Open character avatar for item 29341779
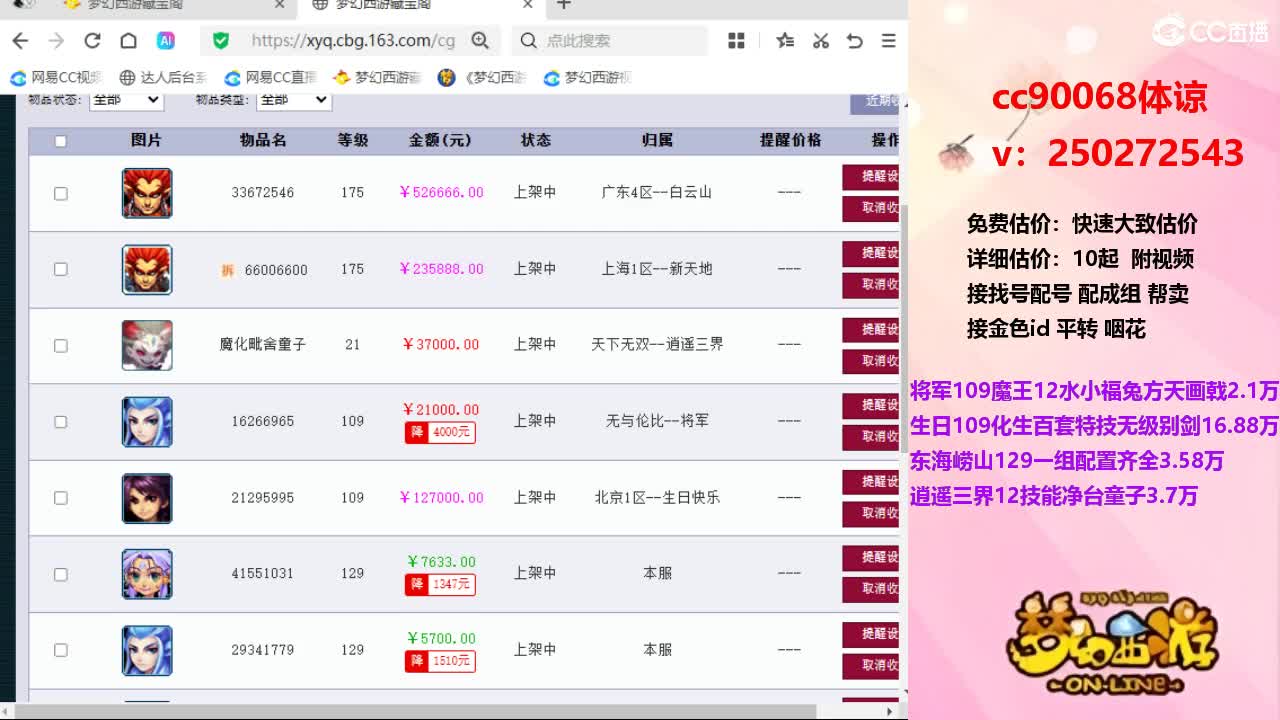 point(147,650)
